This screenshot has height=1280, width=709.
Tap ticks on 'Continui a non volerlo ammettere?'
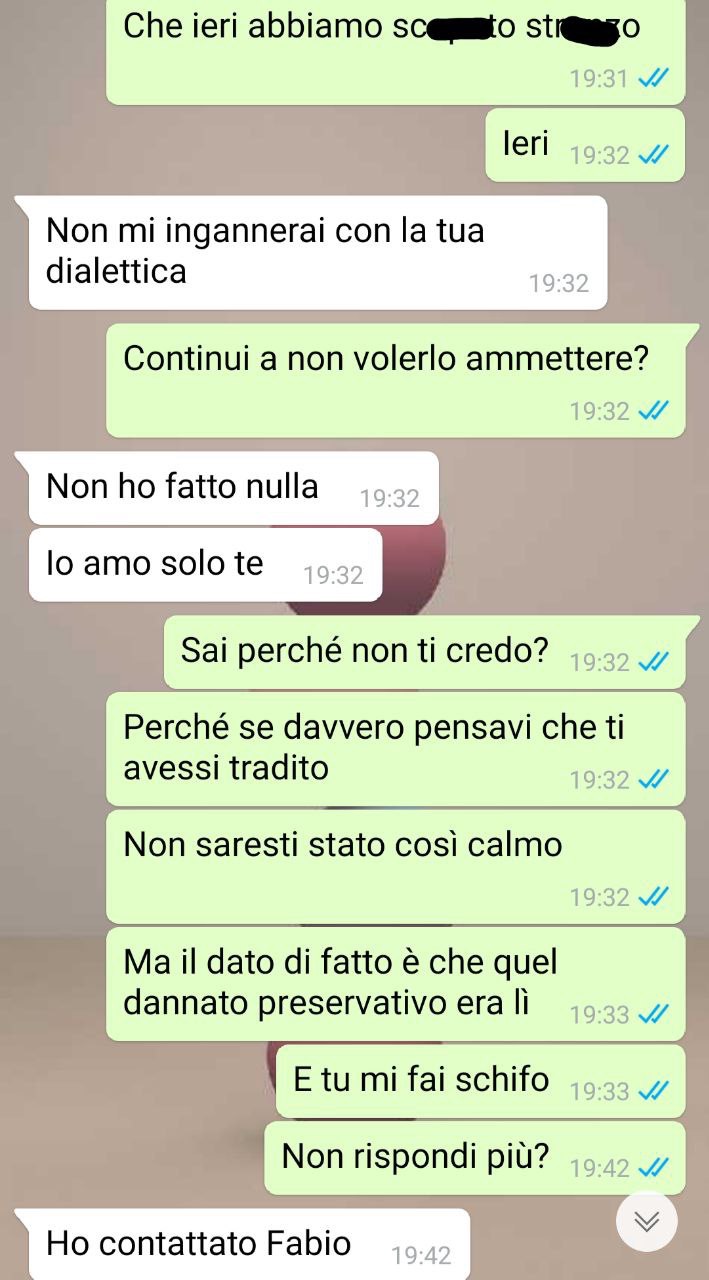pos(653,411)
